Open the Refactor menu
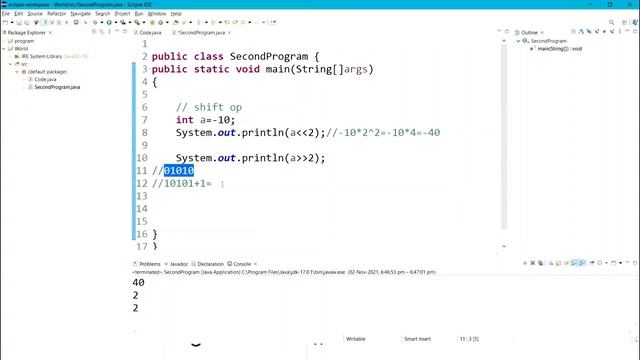 [56, 13]
